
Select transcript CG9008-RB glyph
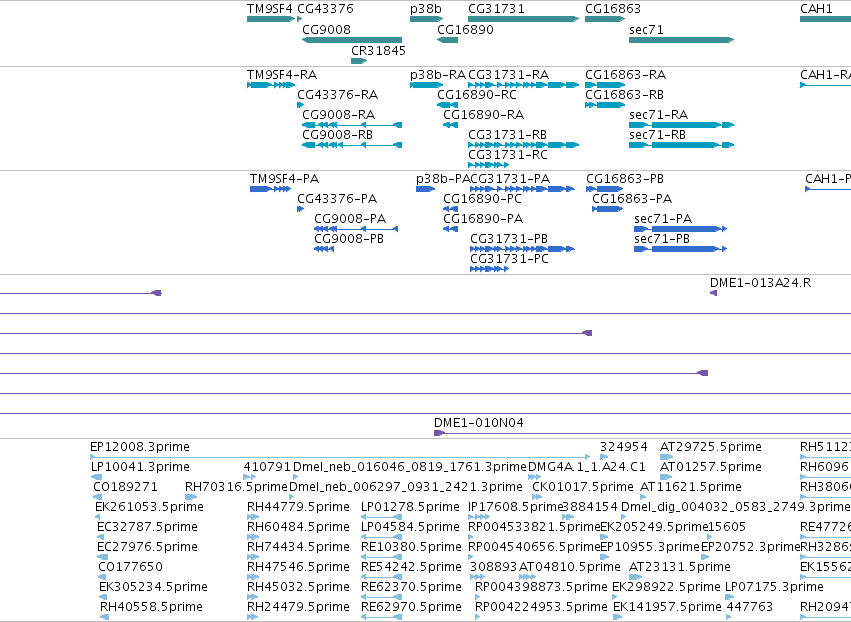[352, 145]
